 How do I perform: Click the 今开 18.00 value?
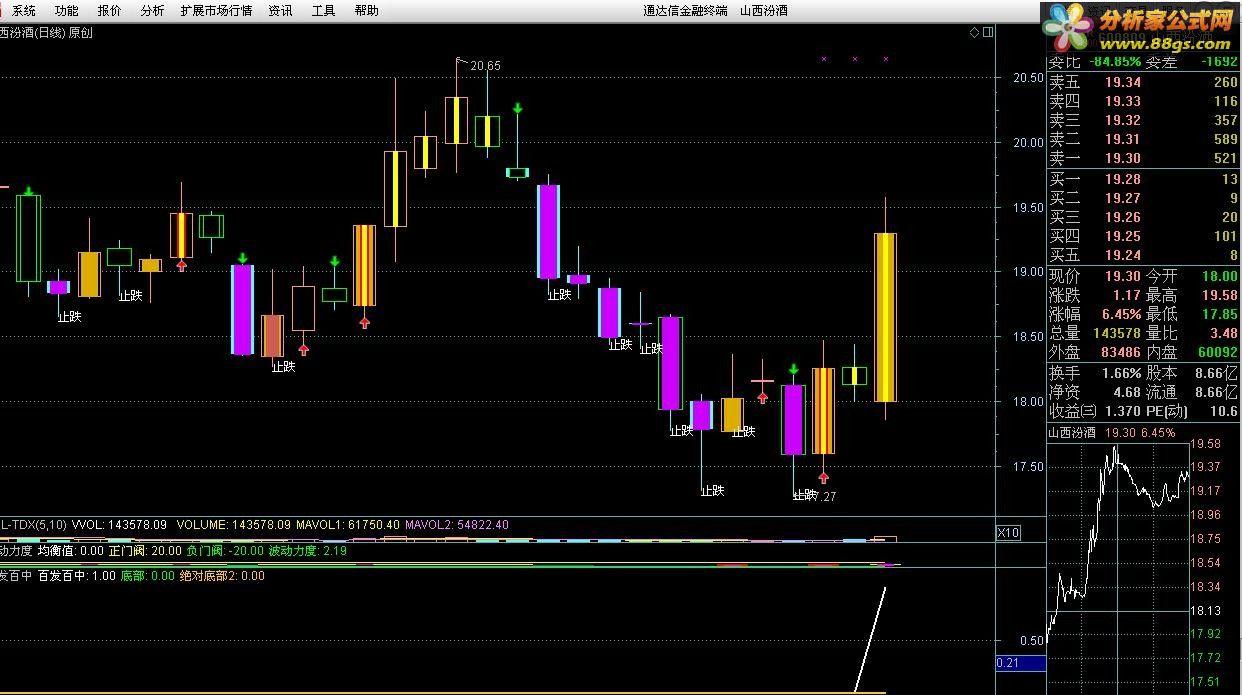point(1219,276)
